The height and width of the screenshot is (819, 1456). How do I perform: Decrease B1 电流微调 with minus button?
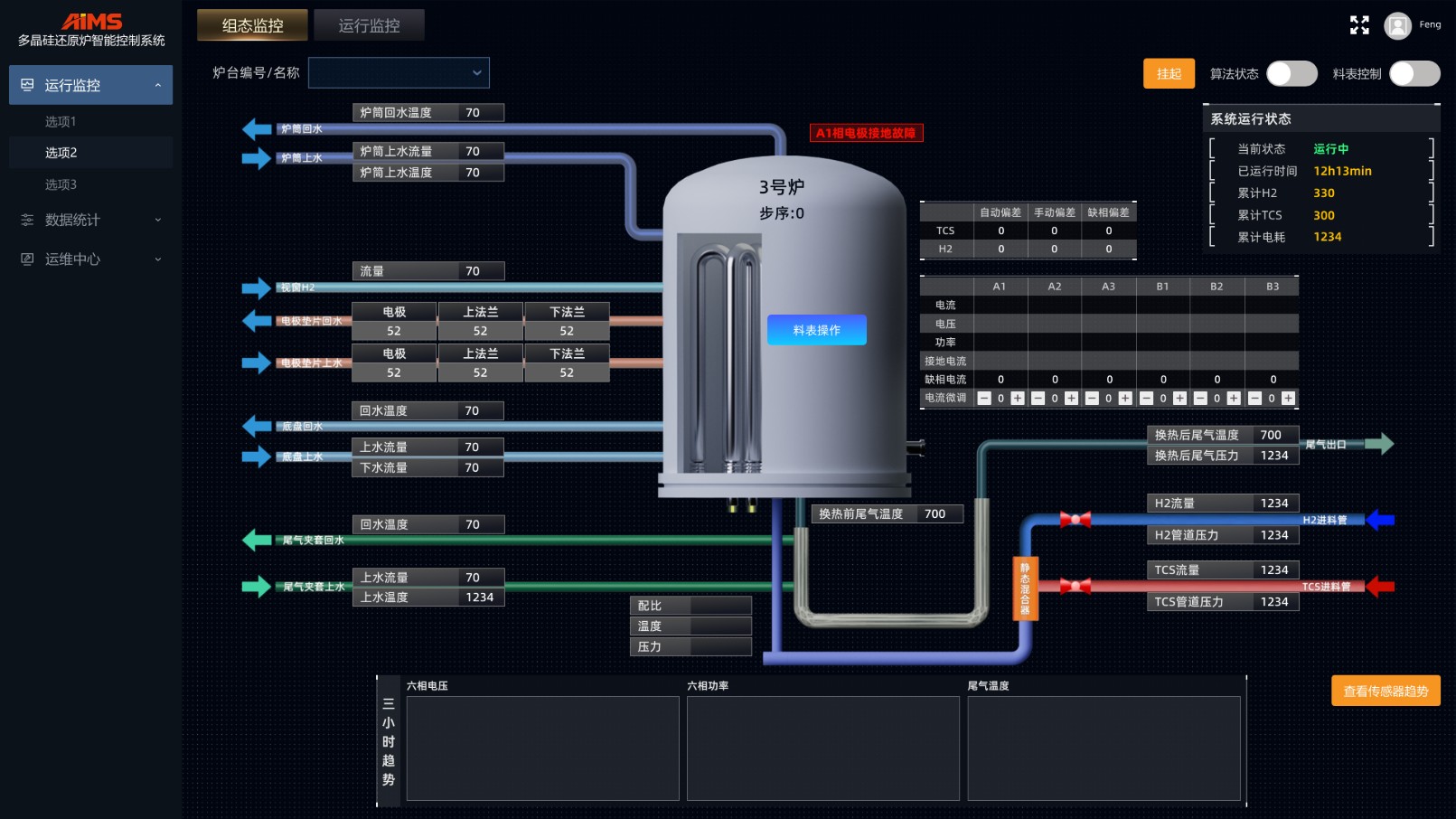pos(1146,398)
